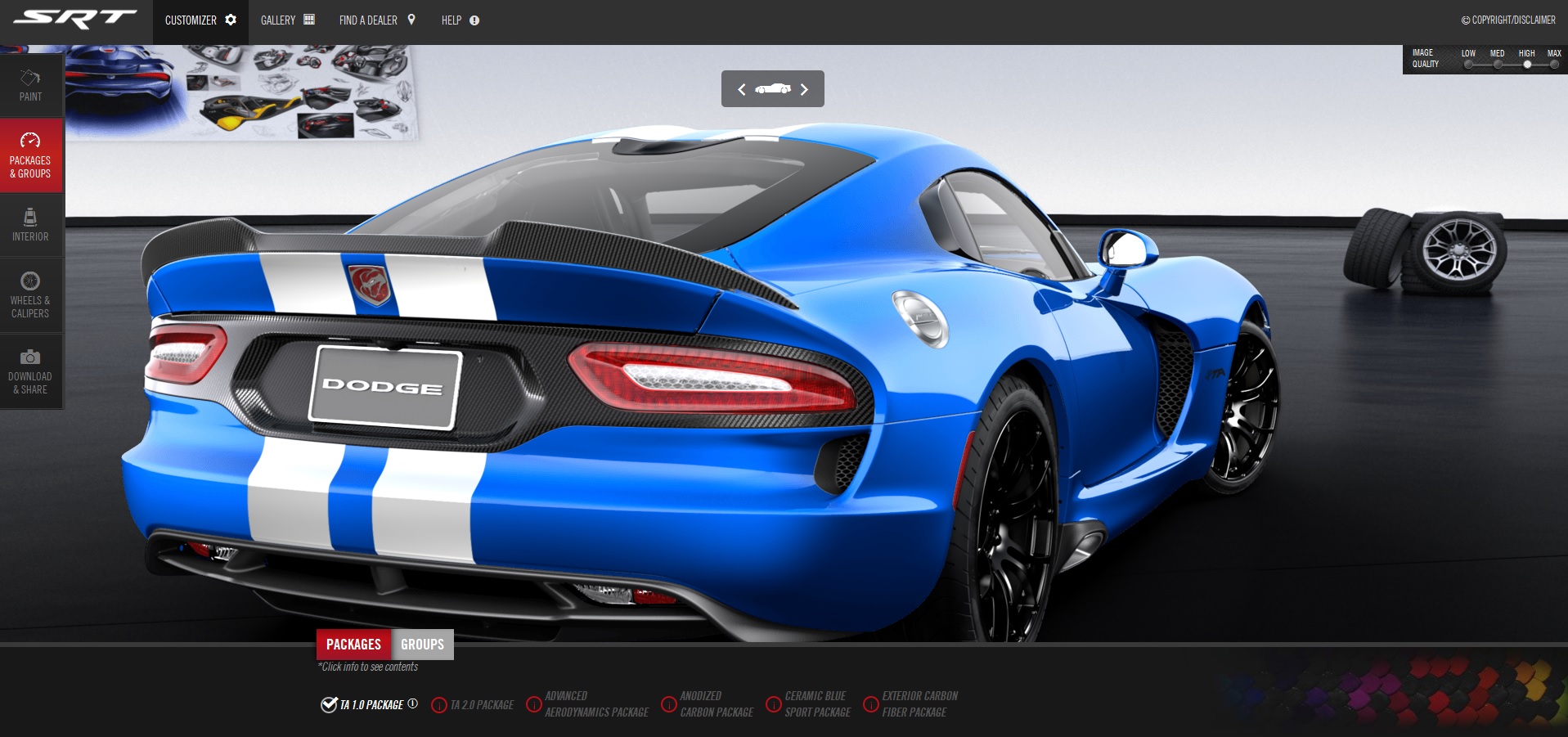Switch to the Groups tab
Viewport: 1568px width, 737px height.
(422, 645)
